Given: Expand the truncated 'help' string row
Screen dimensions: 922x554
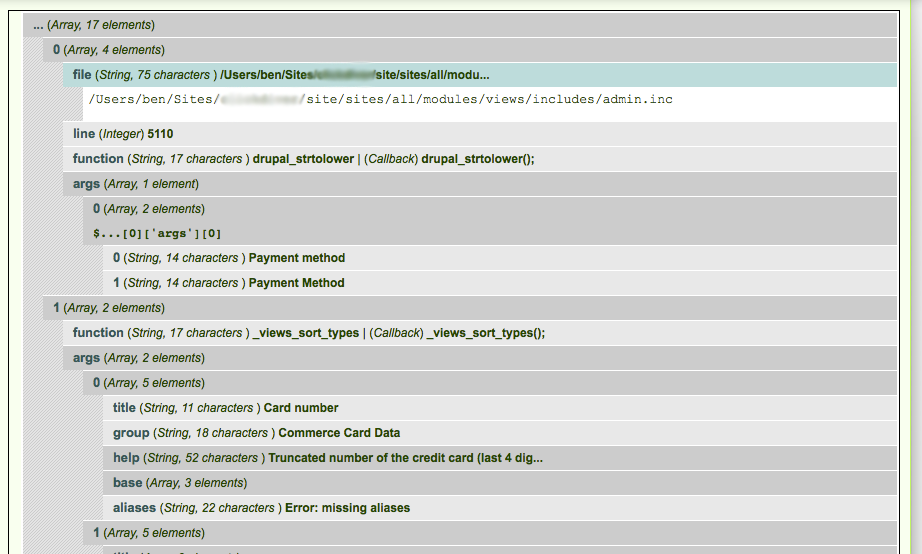Looking at the screenshot, I should click(x=500, y=458).
